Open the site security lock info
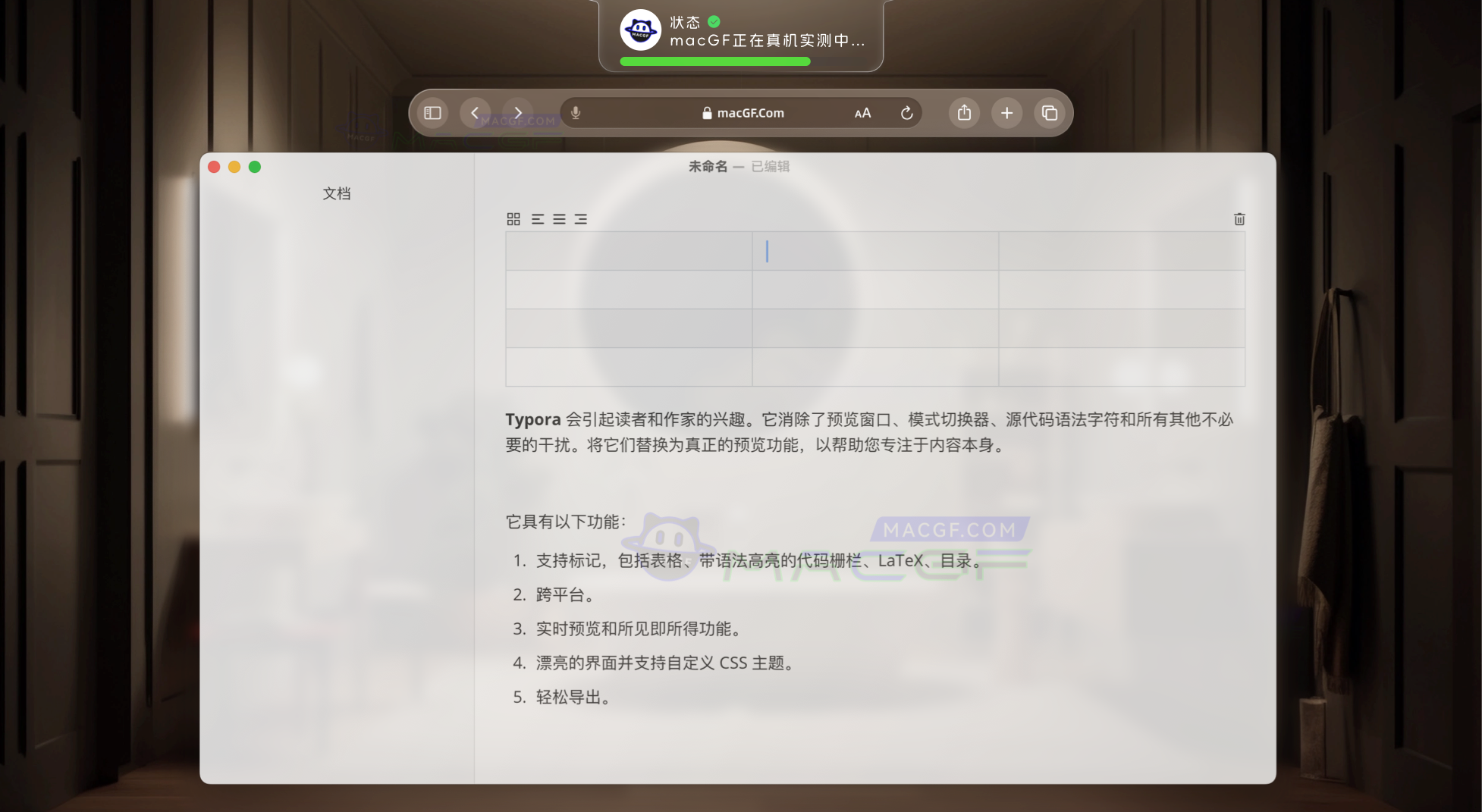The image size is (1482, 812). click(x=706, y=112)
